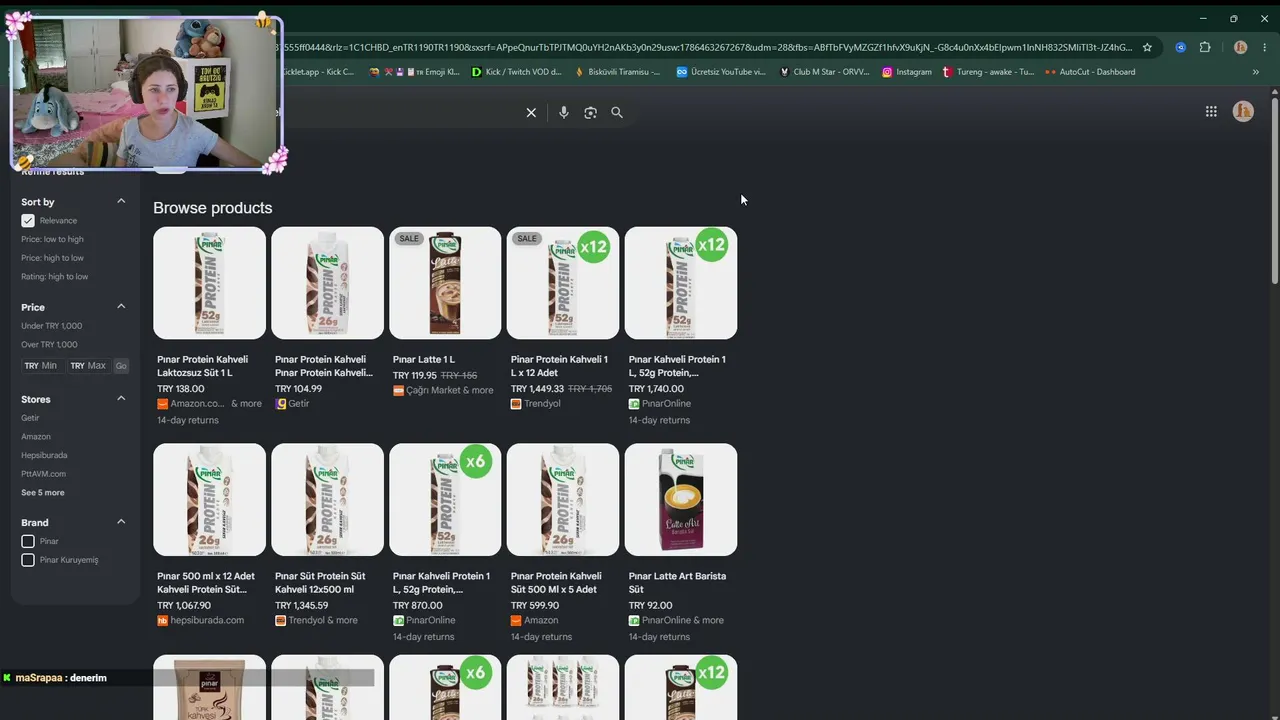Open the Chrome three-dot menu
This screenshot has height=720, width=1280.
point(1265,47)
